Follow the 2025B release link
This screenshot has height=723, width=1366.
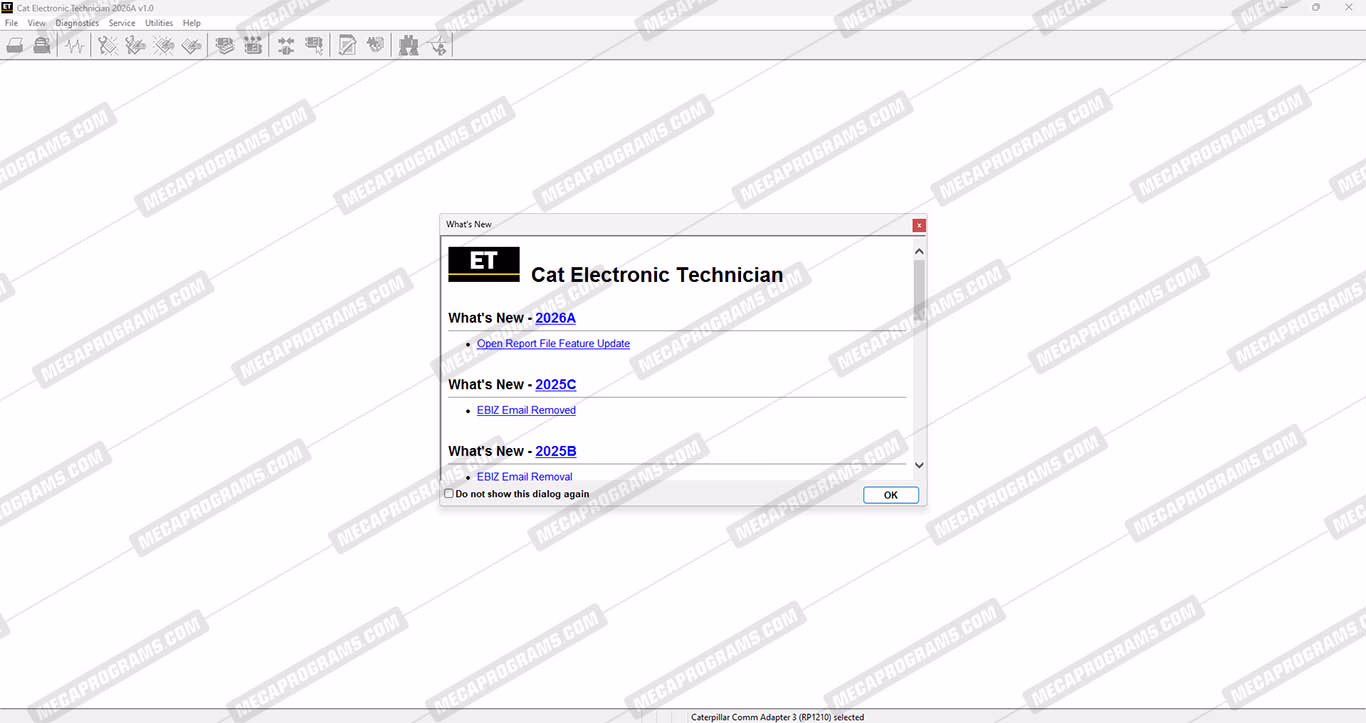click(x=556, y=451)
